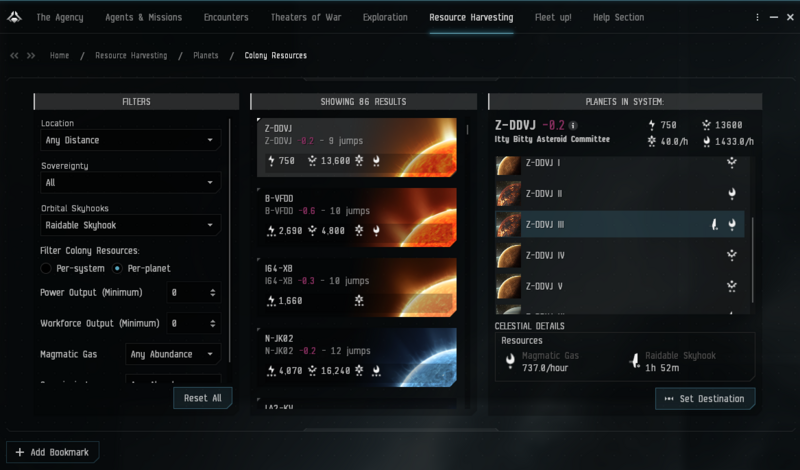The width and height of the screenshot is (800, 470).
Task: Switch to the Theaters of War tab
Action: coord(306,17)
